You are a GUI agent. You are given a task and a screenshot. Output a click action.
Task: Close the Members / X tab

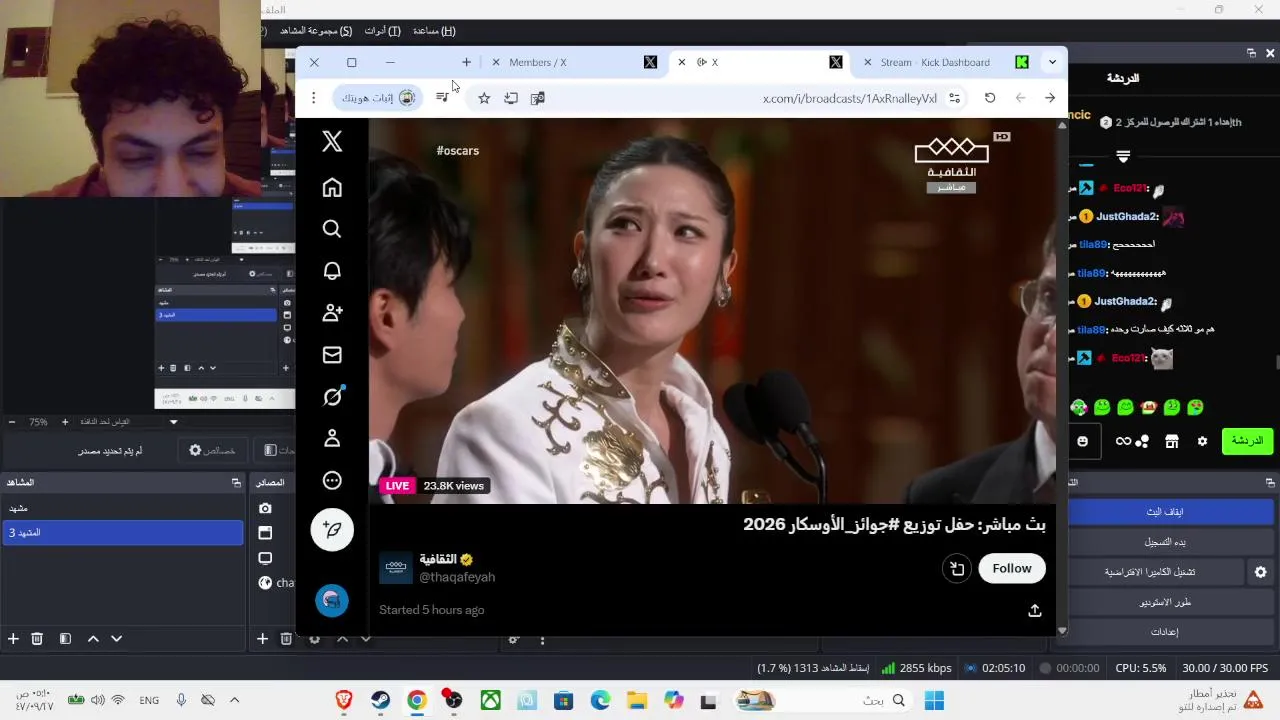click(x=495, y=62)
